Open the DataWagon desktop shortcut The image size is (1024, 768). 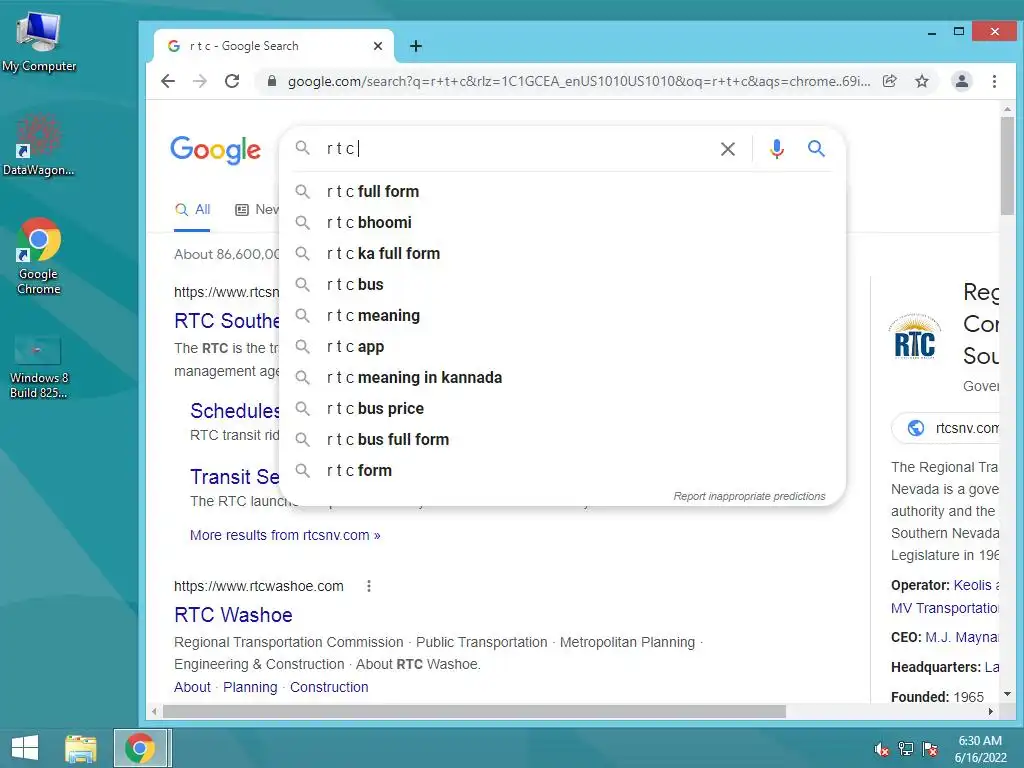coord(39,145)
